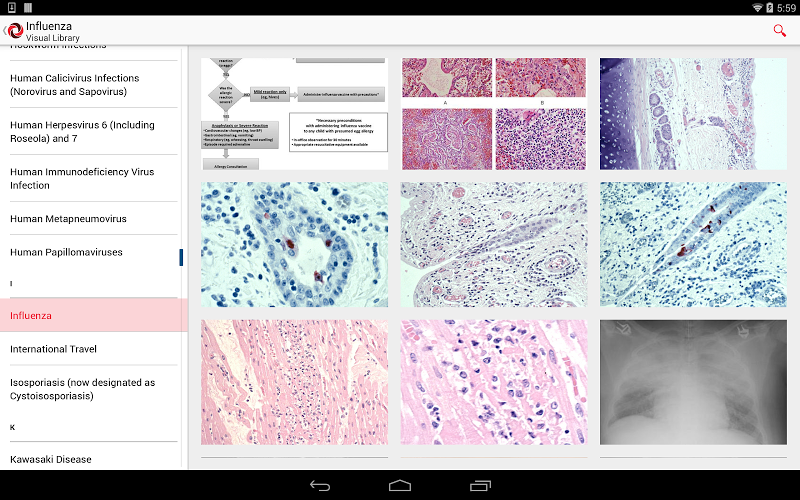Open the chest X-ray thumbnail
The width and height of the screenshot is (800, 500).
693,382
